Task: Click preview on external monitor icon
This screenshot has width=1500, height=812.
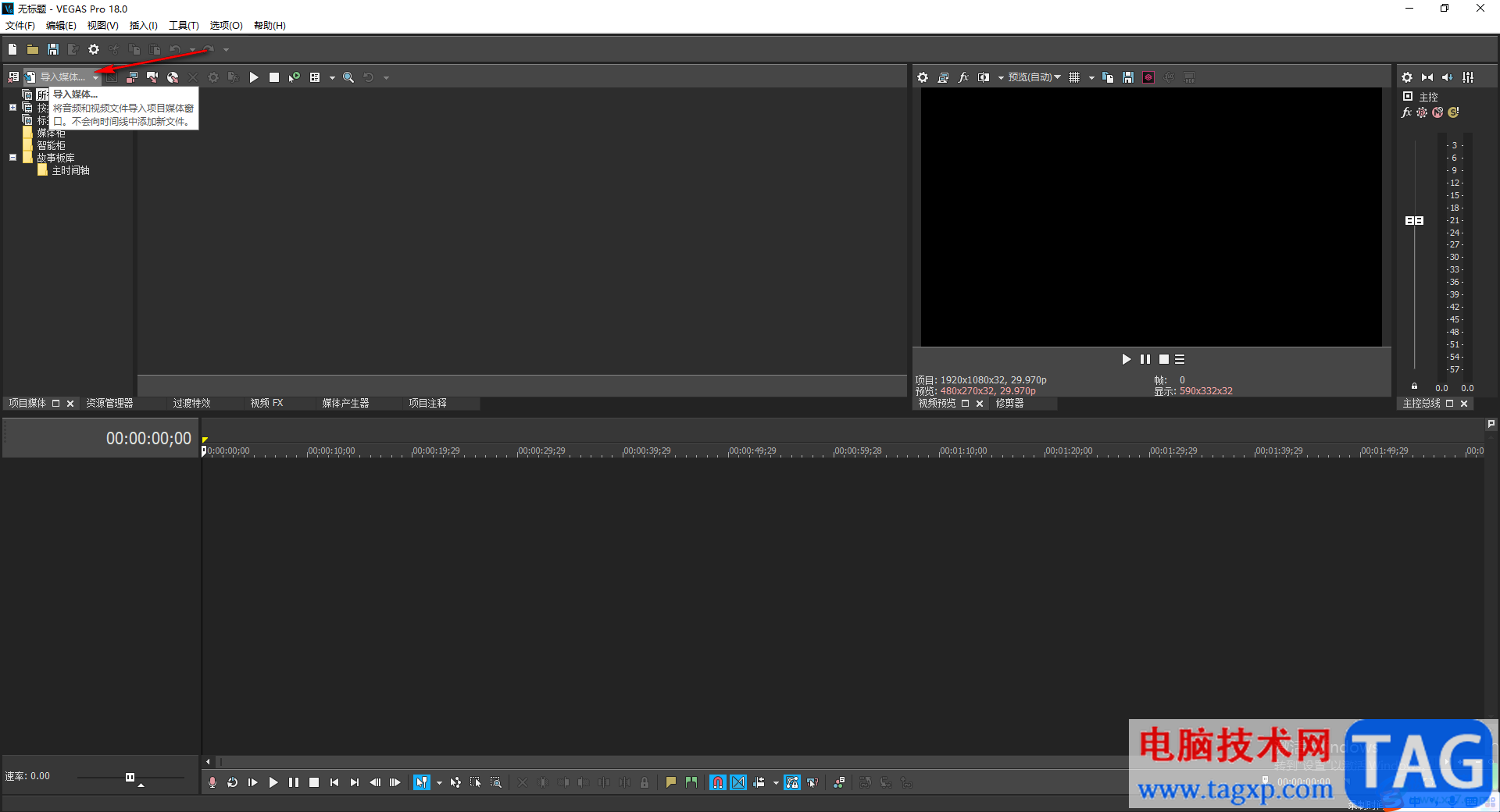Action: 943,77
